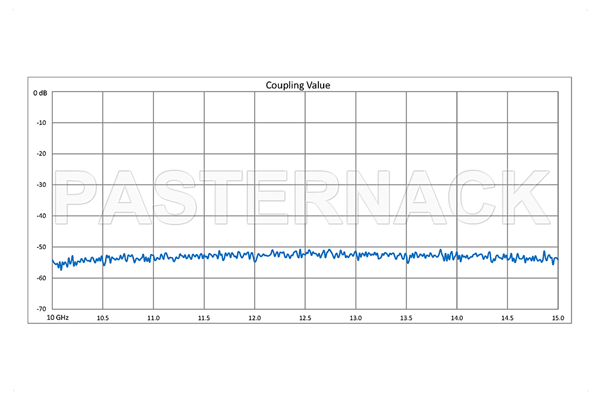Select the 14.0 x-axis label
This screenshot has height=400, width=600.
(x=456, y=318)
